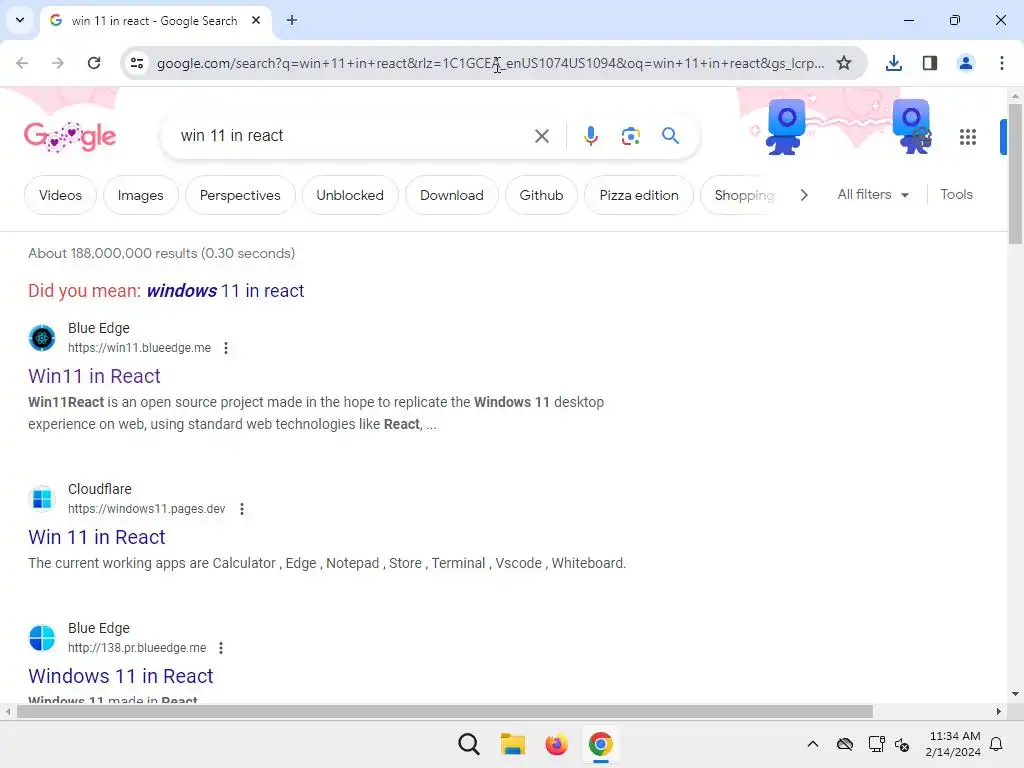The height and width of the screenshot is (768, 1024).
Task: Start voice search with the microphone
Action: (590, 136)
